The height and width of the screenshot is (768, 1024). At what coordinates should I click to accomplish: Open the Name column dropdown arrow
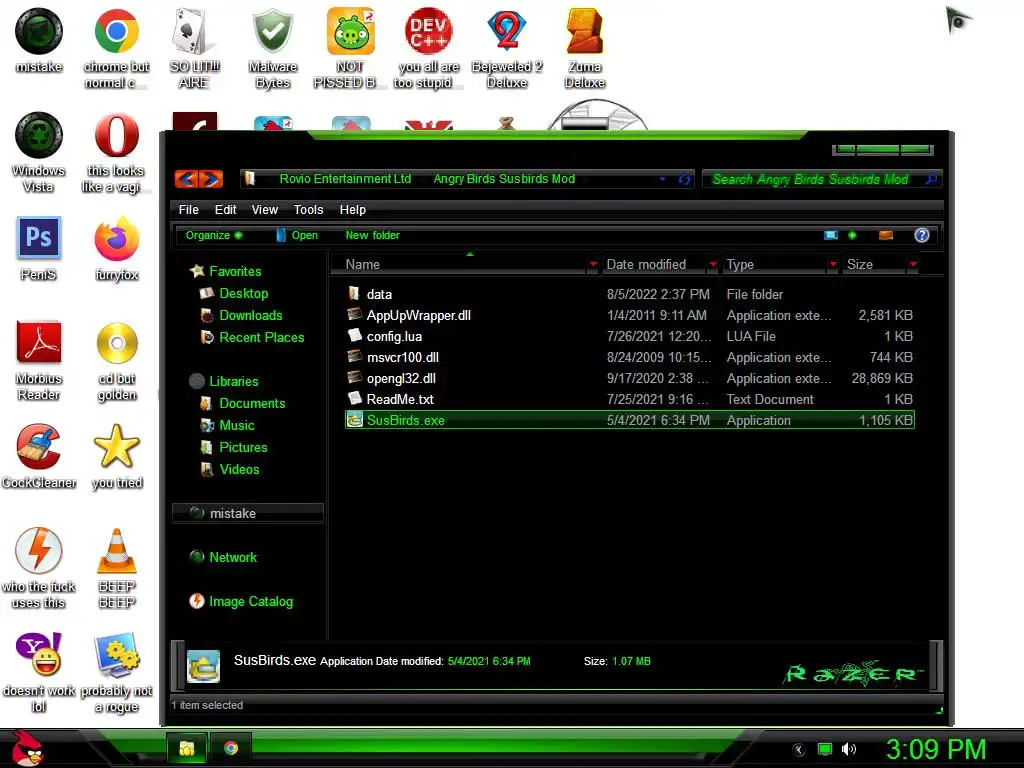coord(593,264)
